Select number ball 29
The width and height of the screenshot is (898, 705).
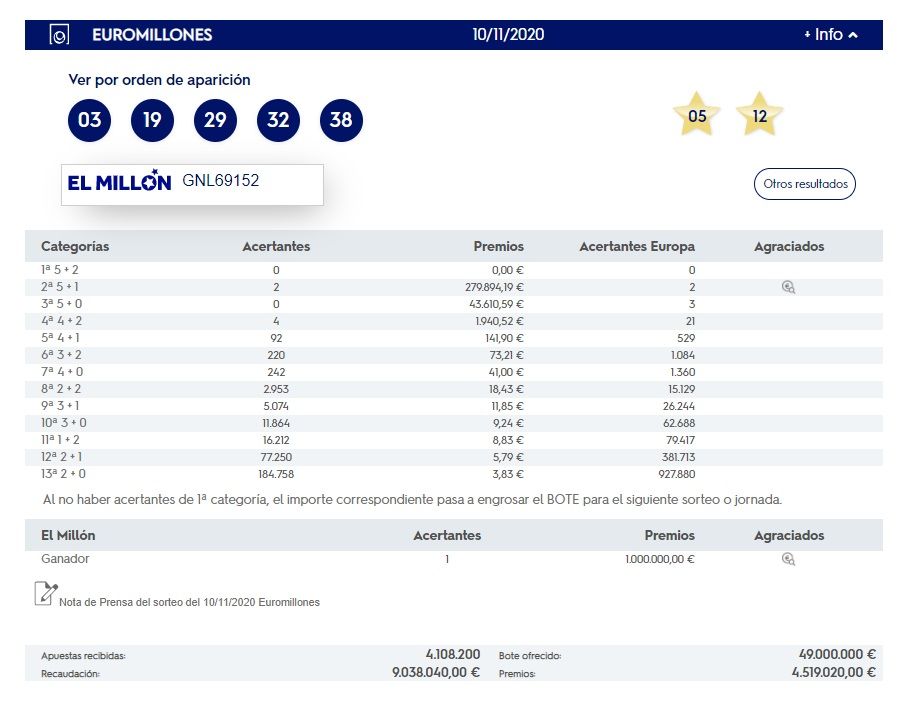click(215, 120)
